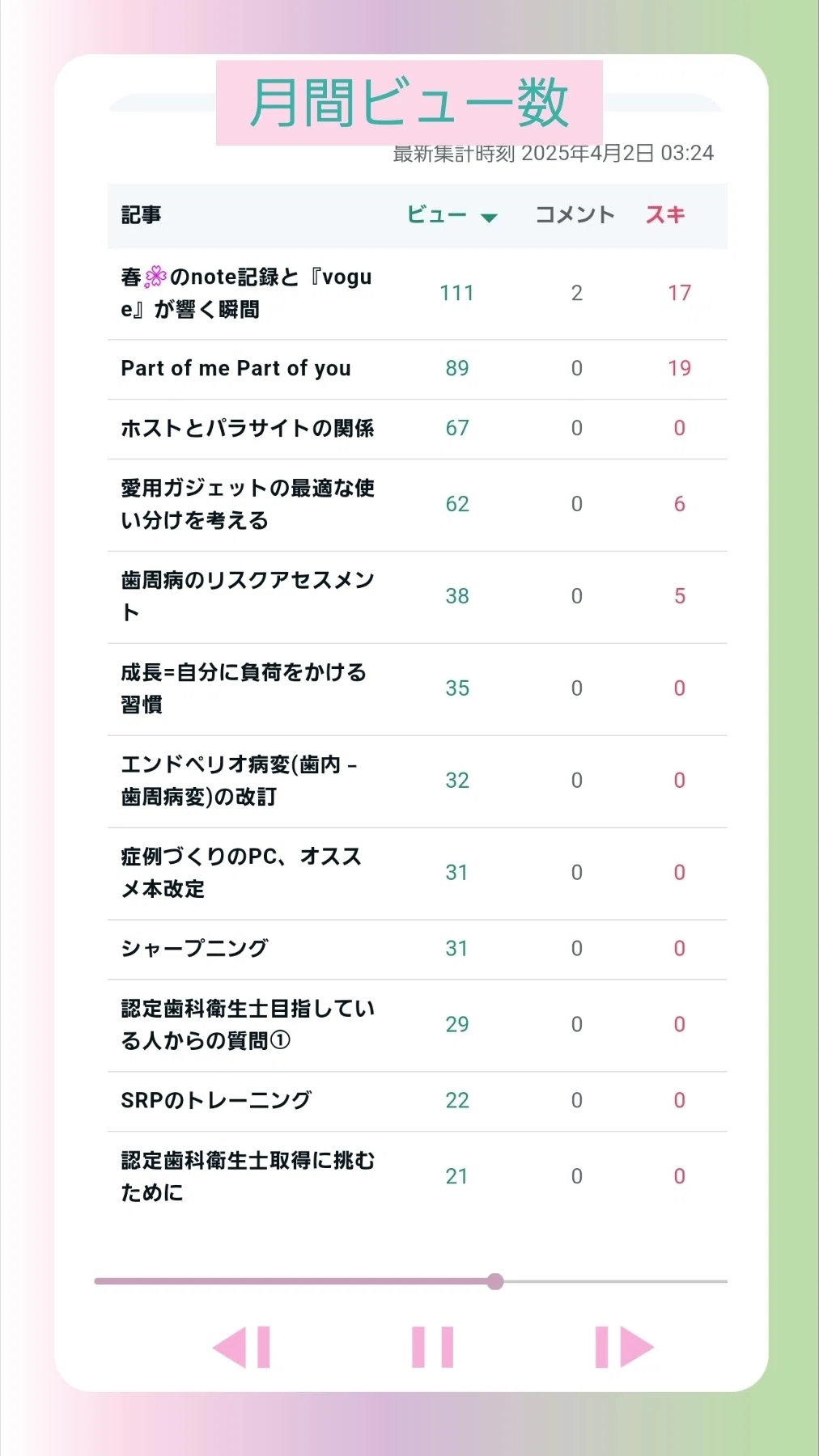Click the pink progress slider knob

(495, 1281)
